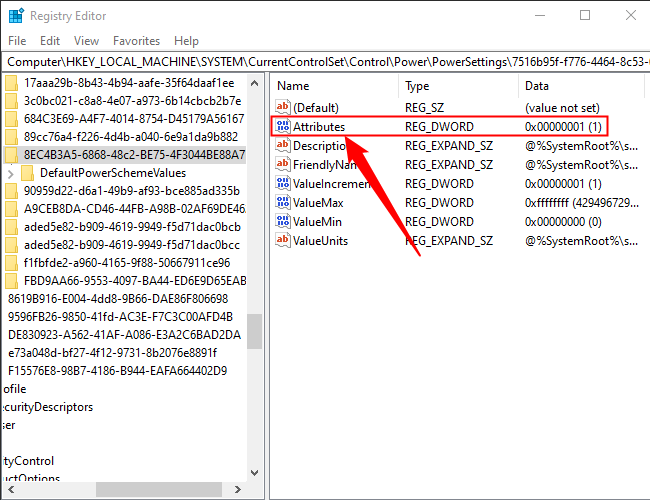650x500 pixels.
Task: Click folder icon of key aded5e82-b909-4619-9949-f5d71dac0bcb
Action: pyautogui.click(x=12, y=227)
